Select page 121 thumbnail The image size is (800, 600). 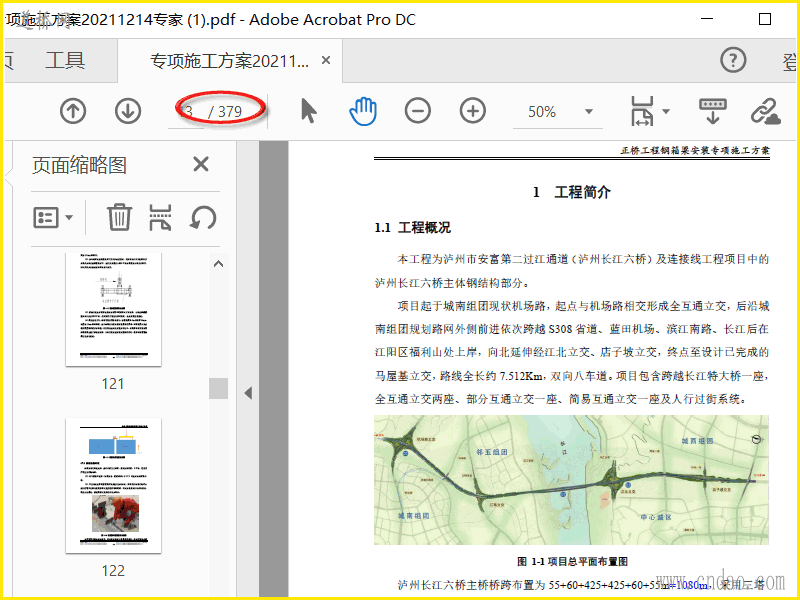click(113, 310)
